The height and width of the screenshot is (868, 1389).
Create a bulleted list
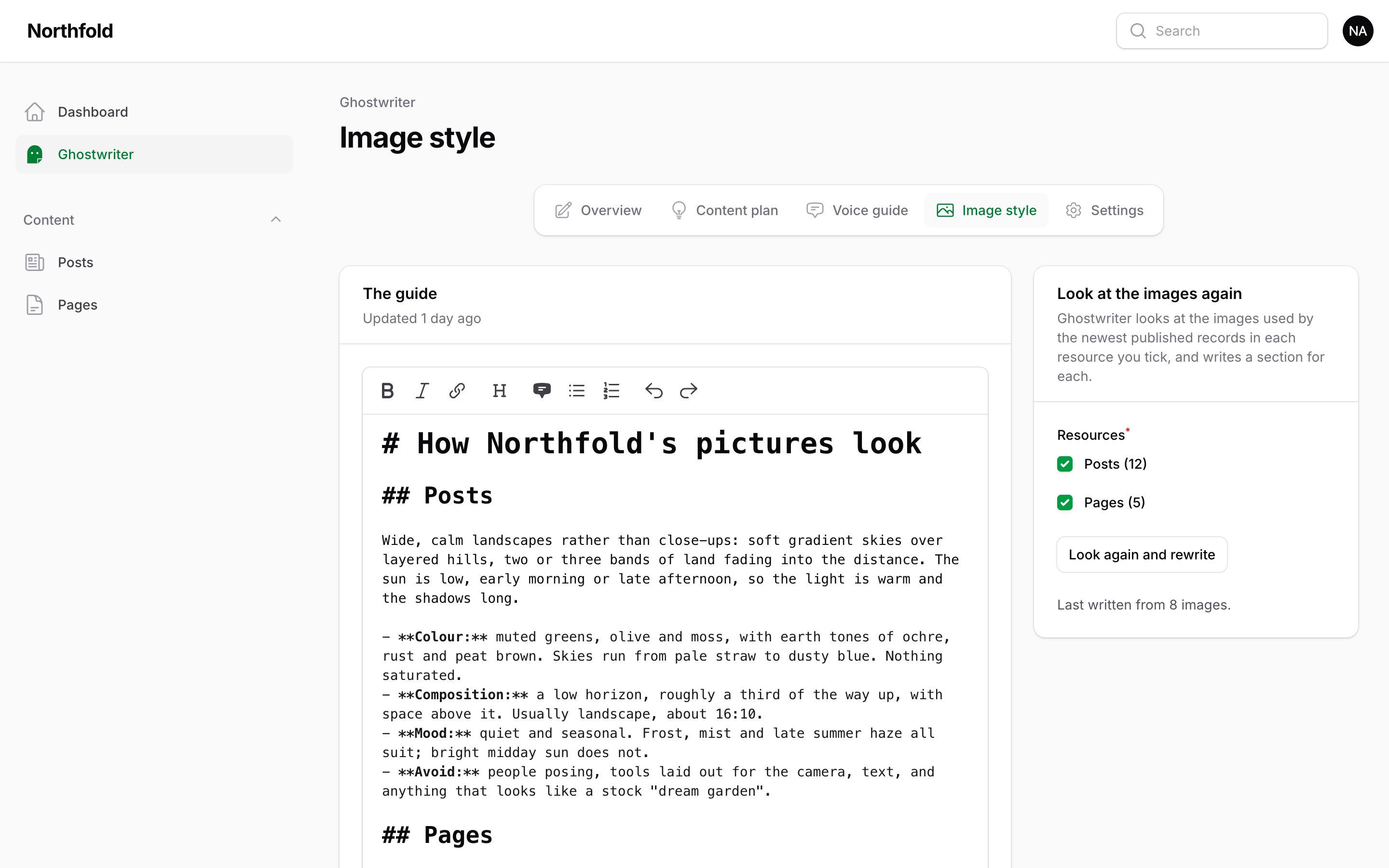point(576,391)
